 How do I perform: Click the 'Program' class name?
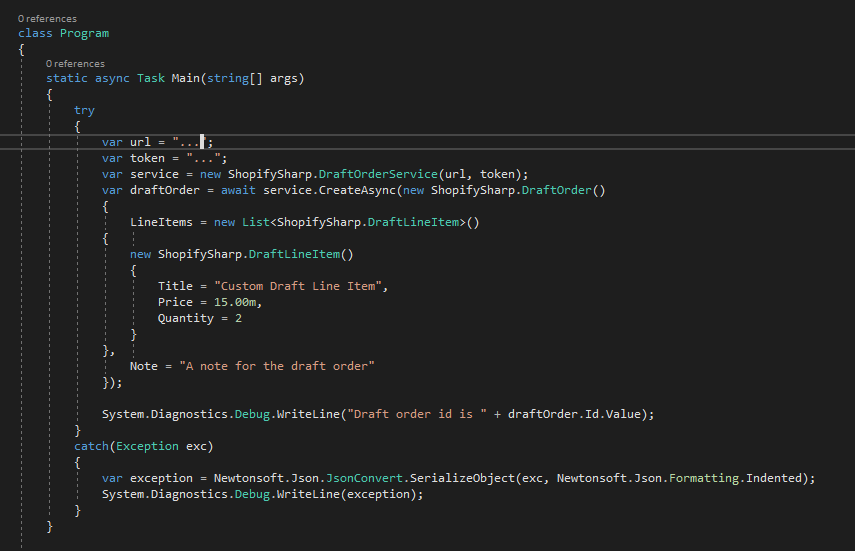pyautogui.click(x=85, y=33)
